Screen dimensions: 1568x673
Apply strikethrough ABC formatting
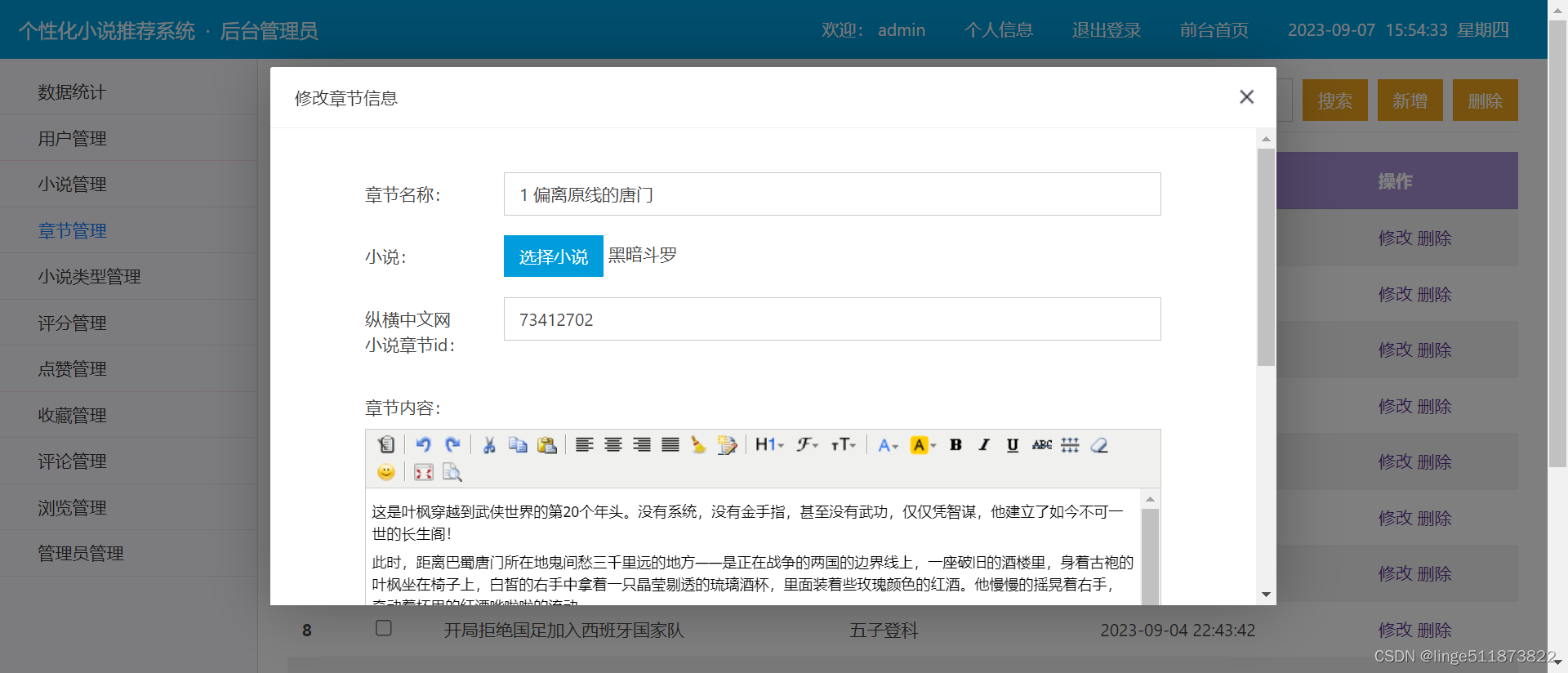click(1041, 444)
